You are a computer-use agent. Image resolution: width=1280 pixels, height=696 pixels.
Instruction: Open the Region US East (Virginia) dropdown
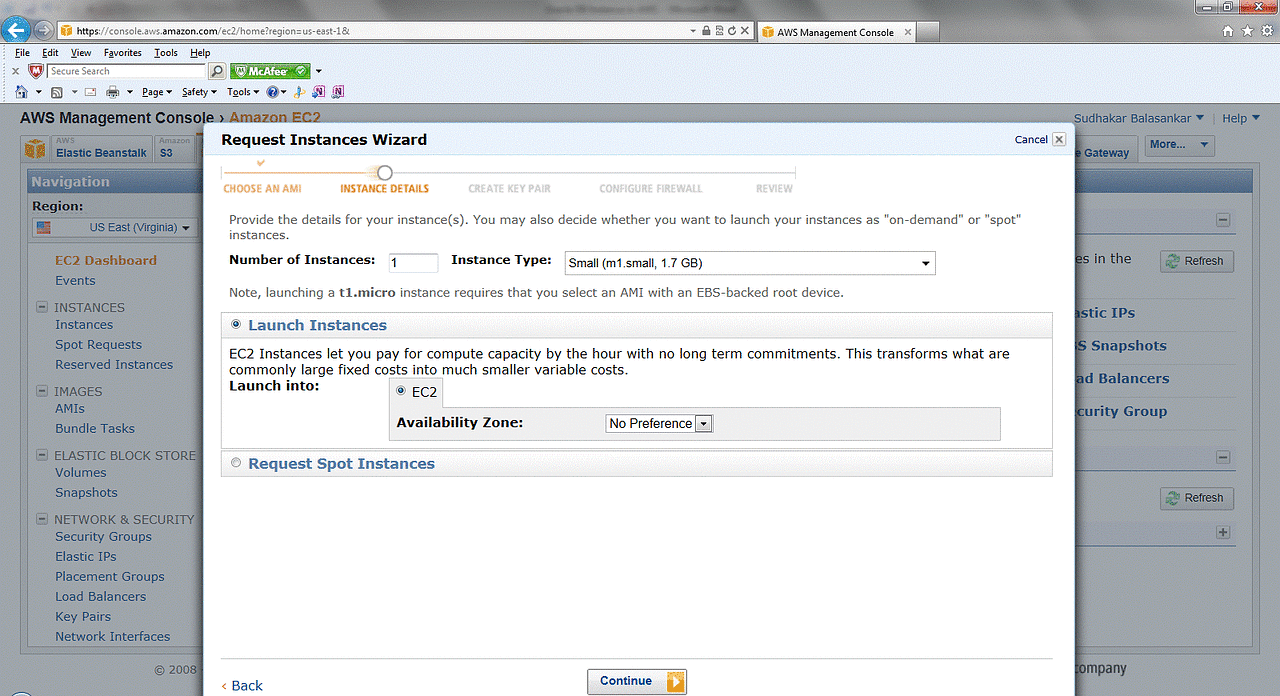tap(114, 227)
